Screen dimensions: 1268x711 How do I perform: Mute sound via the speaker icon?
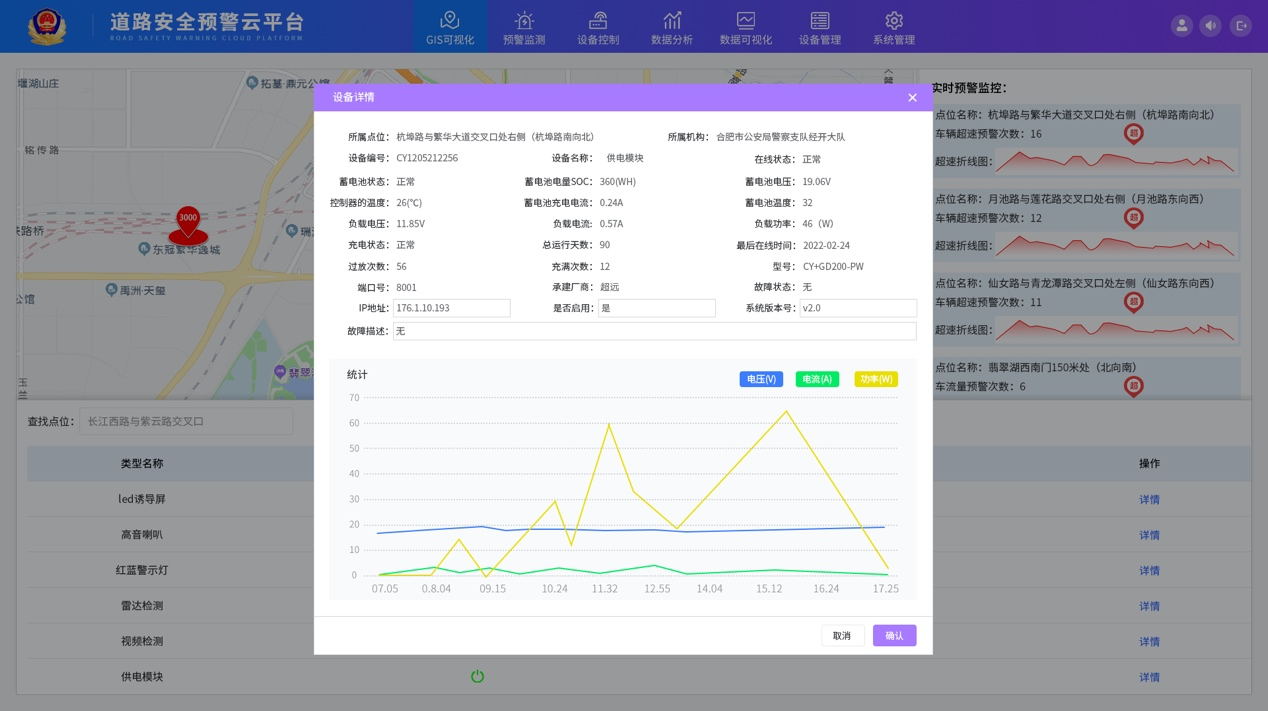[1211, 26]
